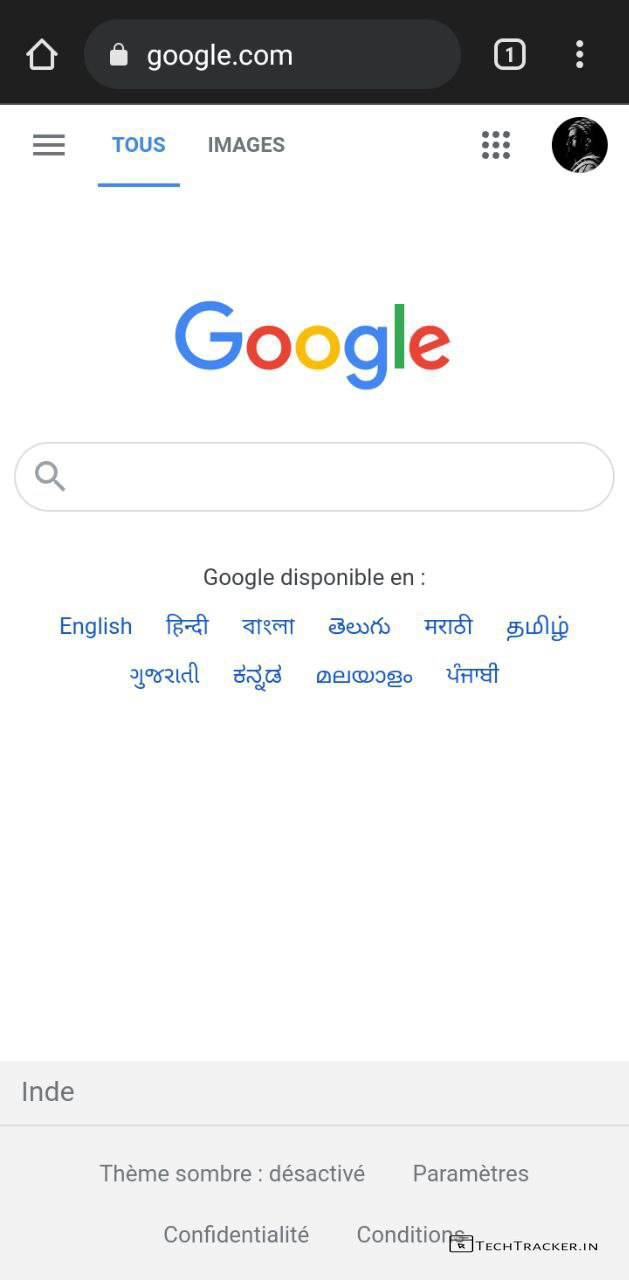
Task: Tap the magnifying glass search icon
Action: click(50, 477)
